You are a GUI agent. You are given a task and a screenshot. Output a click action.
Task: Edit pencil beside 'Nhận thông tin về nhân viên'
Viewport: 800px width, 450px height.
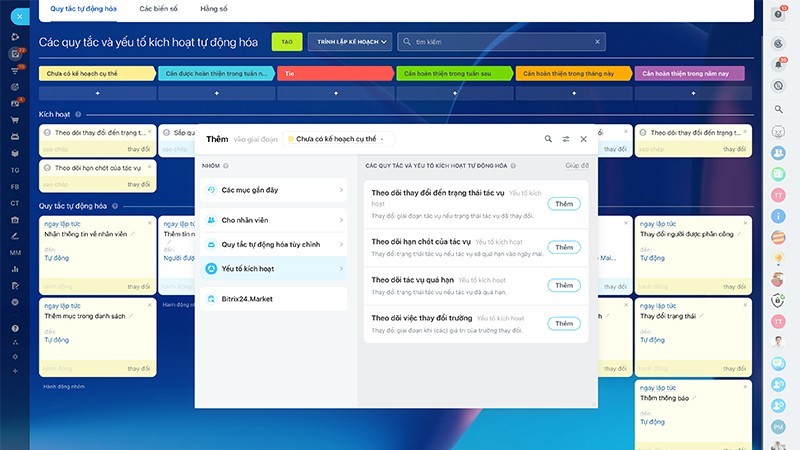pyautogui.click(x=132, y=234)
